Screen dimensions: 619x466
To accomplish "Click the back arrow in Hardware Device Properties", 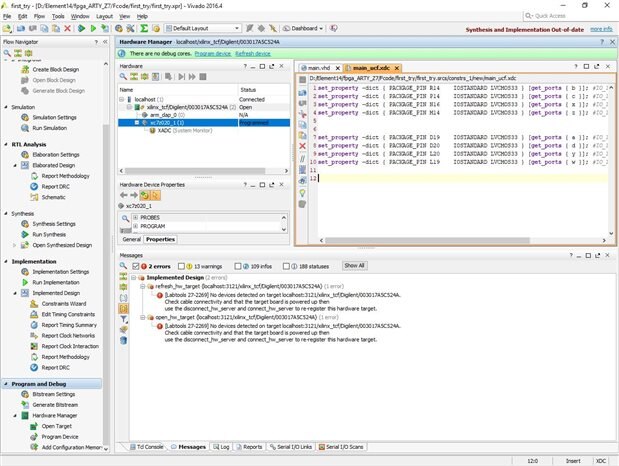I will [125, 194].
